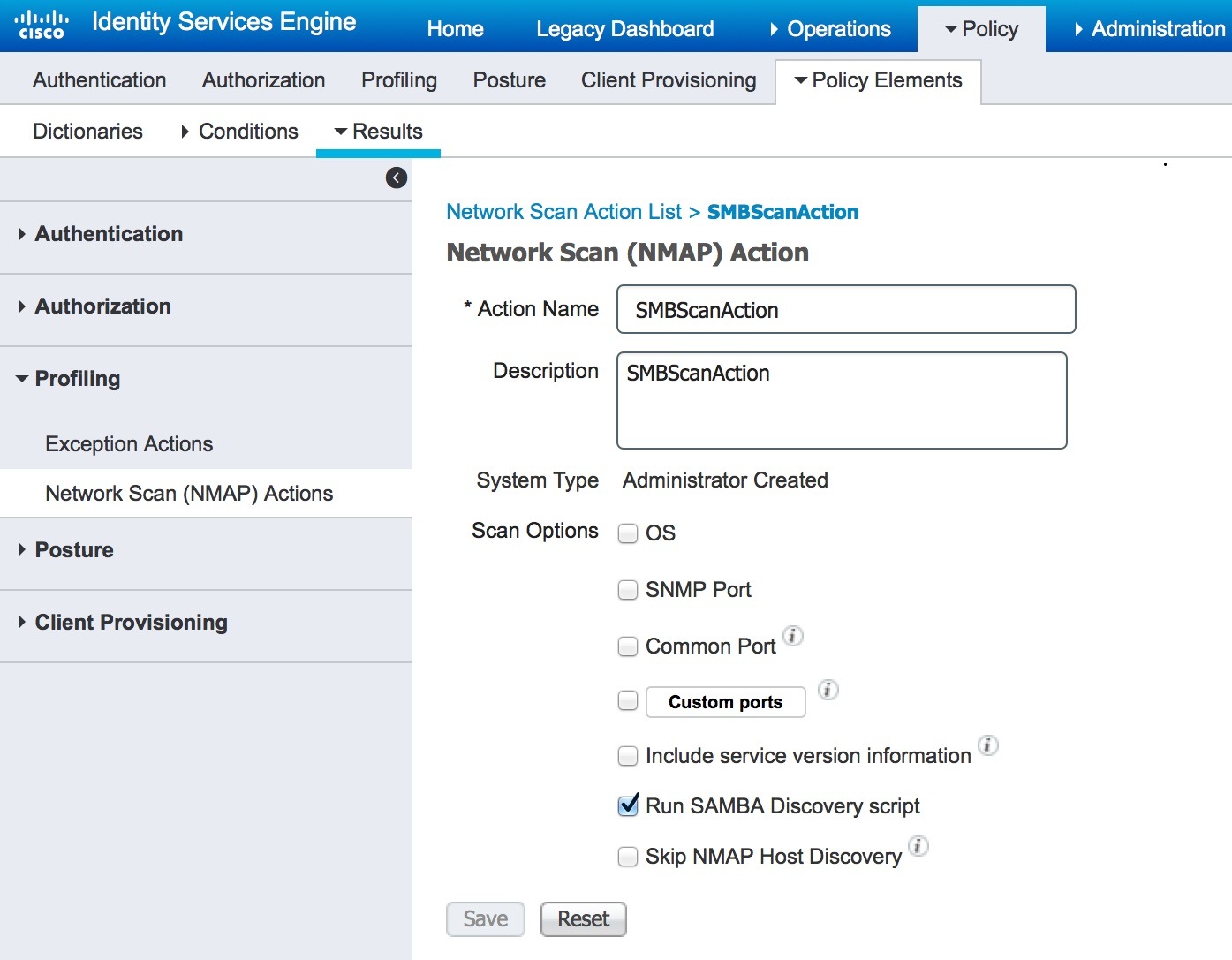1232x960 pixels.
Task: Click the SMBScanAction breadcrumb link
Action: (x=782, y=212)
